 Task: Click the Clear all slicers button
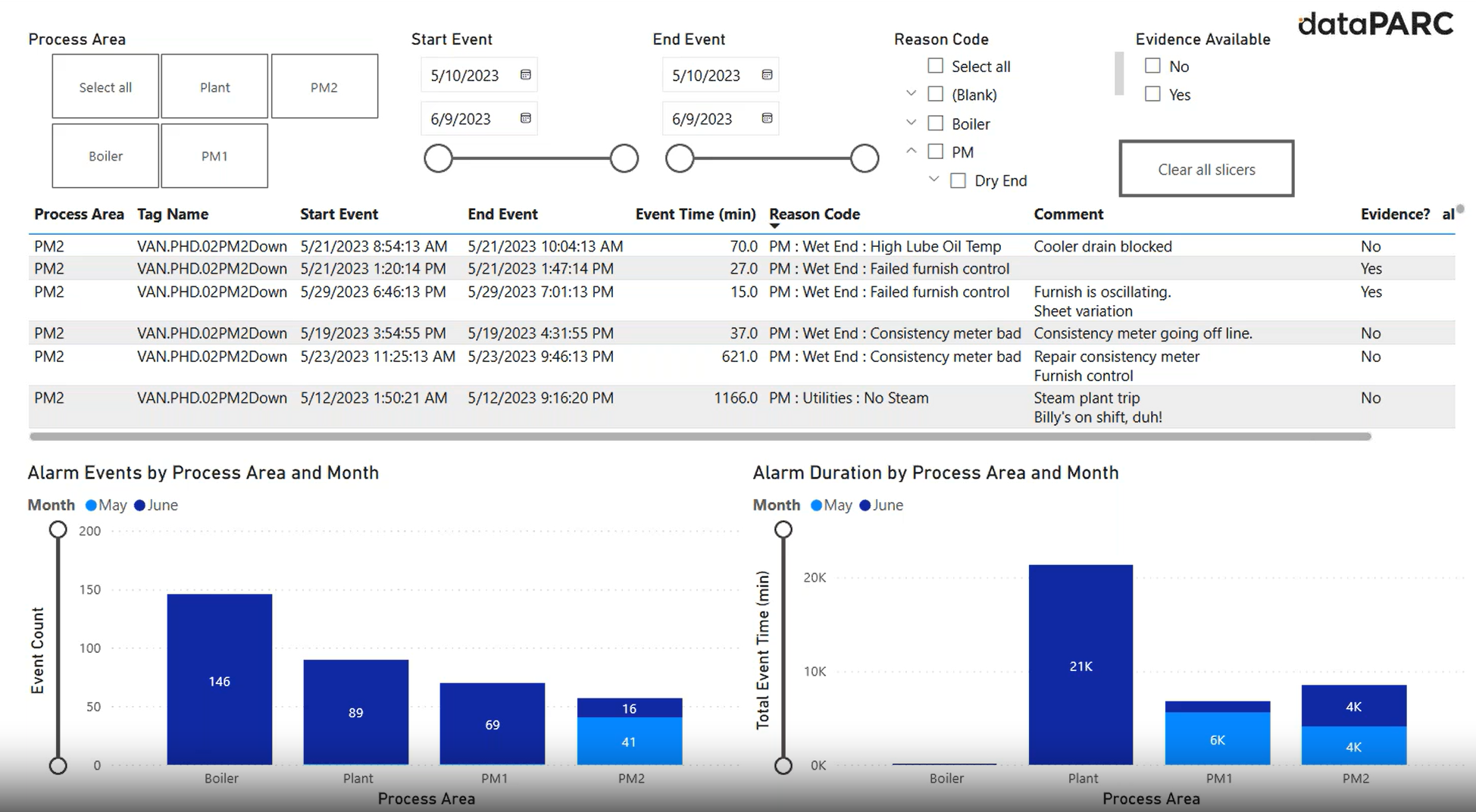(x=1206, y=169)
